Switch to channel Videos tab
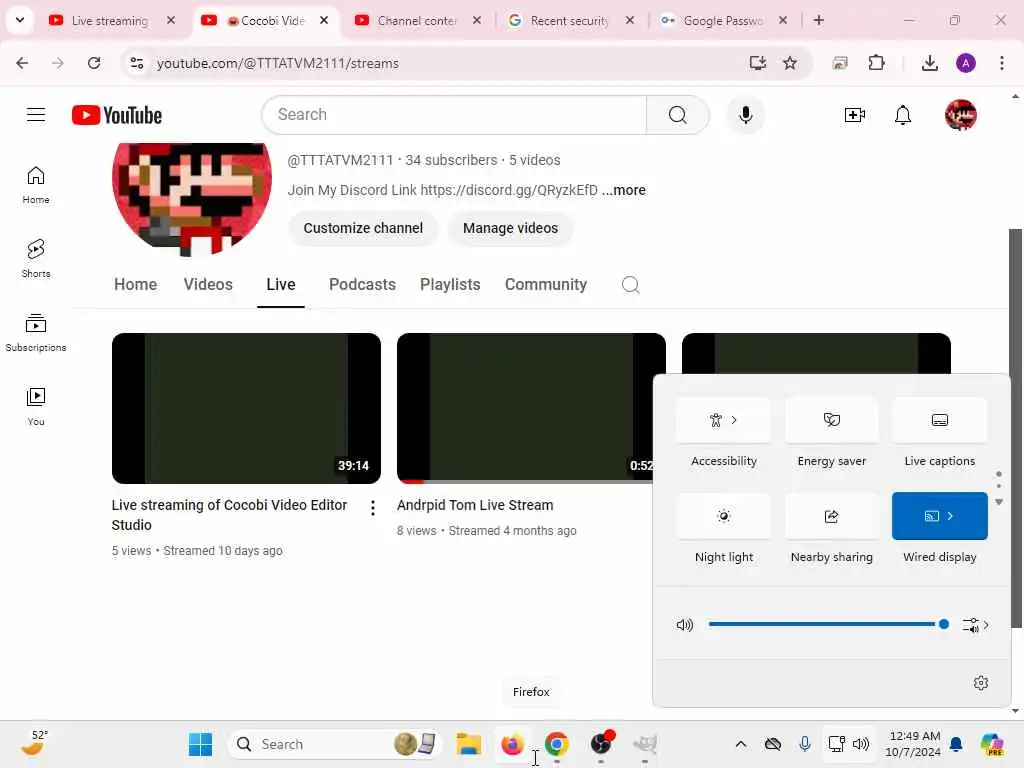This screenshot has height=768, width=1024. [208, 285]
